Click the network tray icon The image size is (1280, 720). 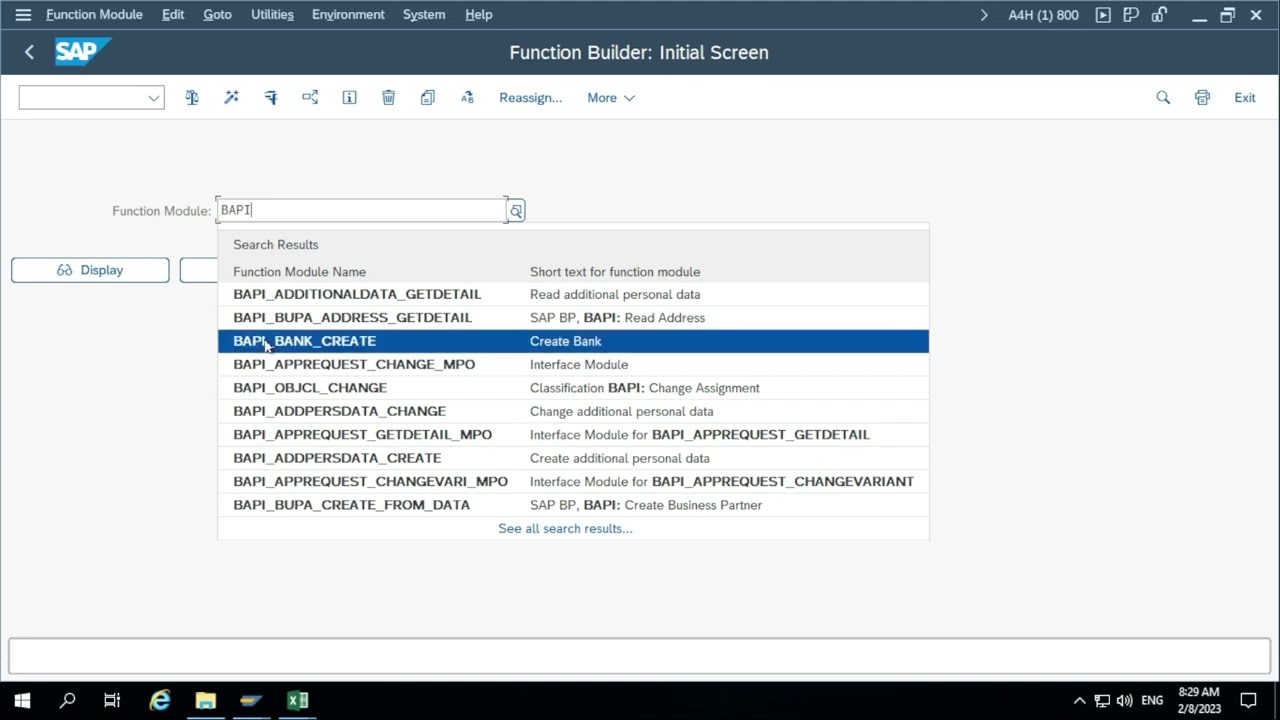coord(1102,701)
